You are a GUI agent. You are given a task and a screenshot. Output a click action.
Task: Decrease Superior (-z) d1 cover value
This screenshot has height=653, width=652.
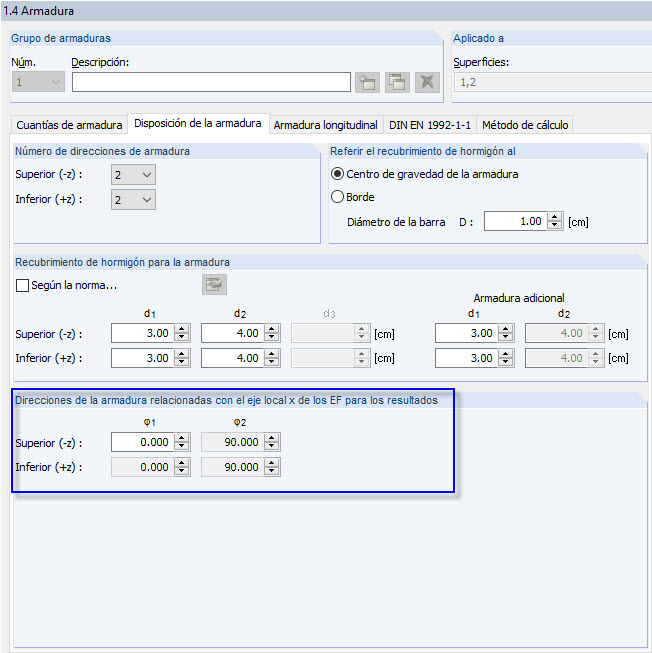(x=182, y=337)
